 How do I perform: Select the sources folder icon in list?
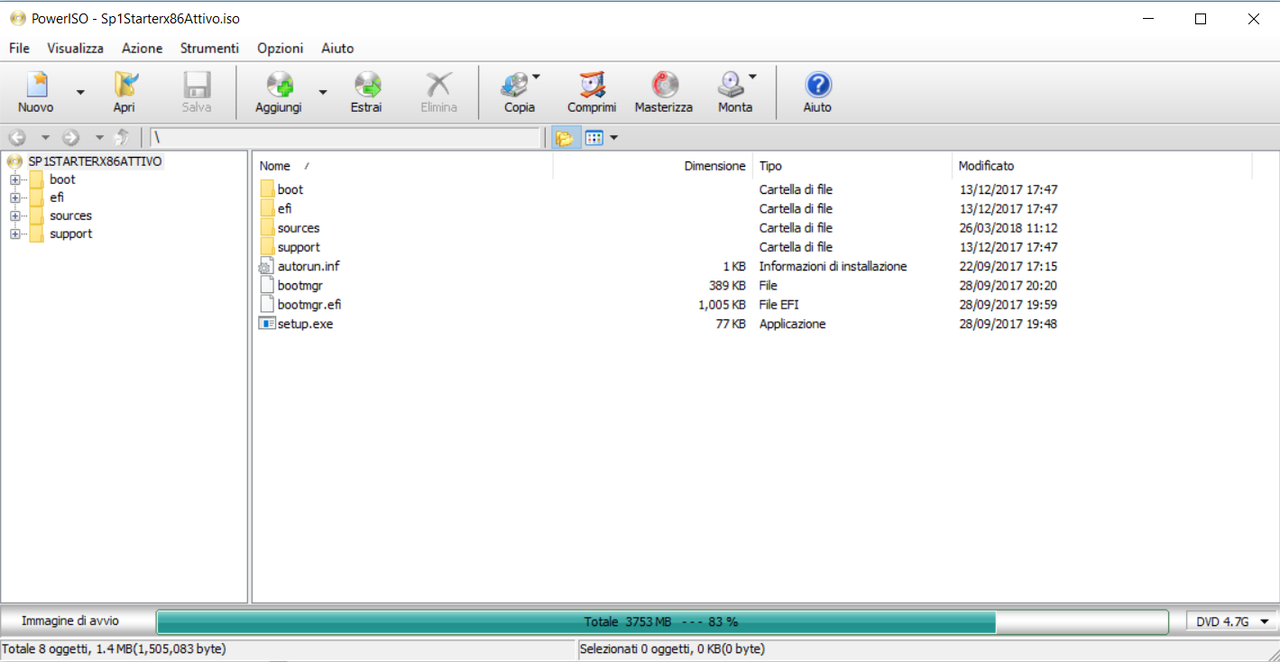point(267,228)
